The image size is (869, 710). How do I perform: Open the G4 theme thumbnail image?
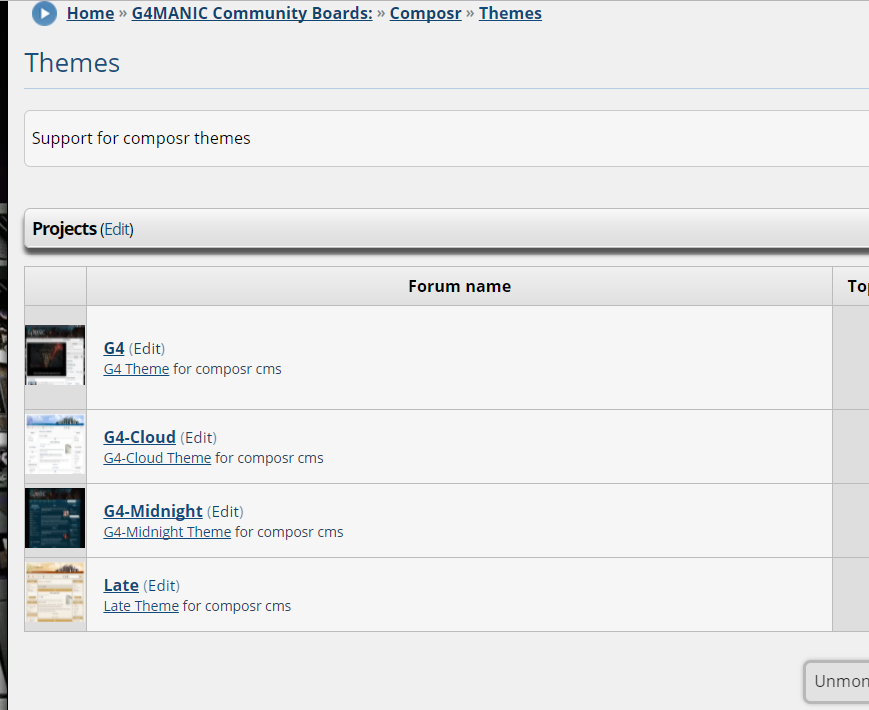pos(55,355)
